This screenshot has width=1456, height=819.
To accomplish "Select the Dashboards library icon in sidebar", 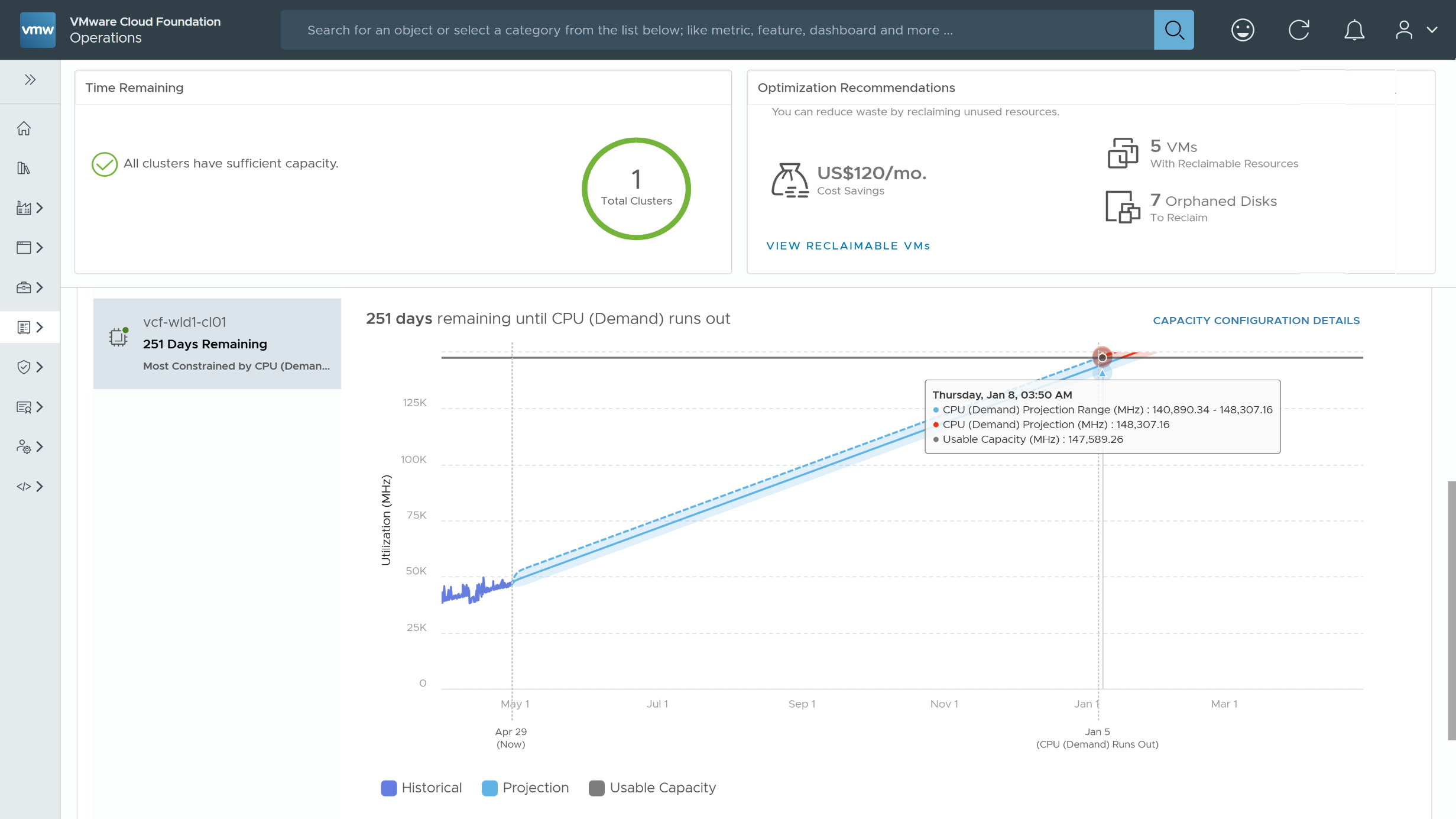I will (x=24, y=168).
